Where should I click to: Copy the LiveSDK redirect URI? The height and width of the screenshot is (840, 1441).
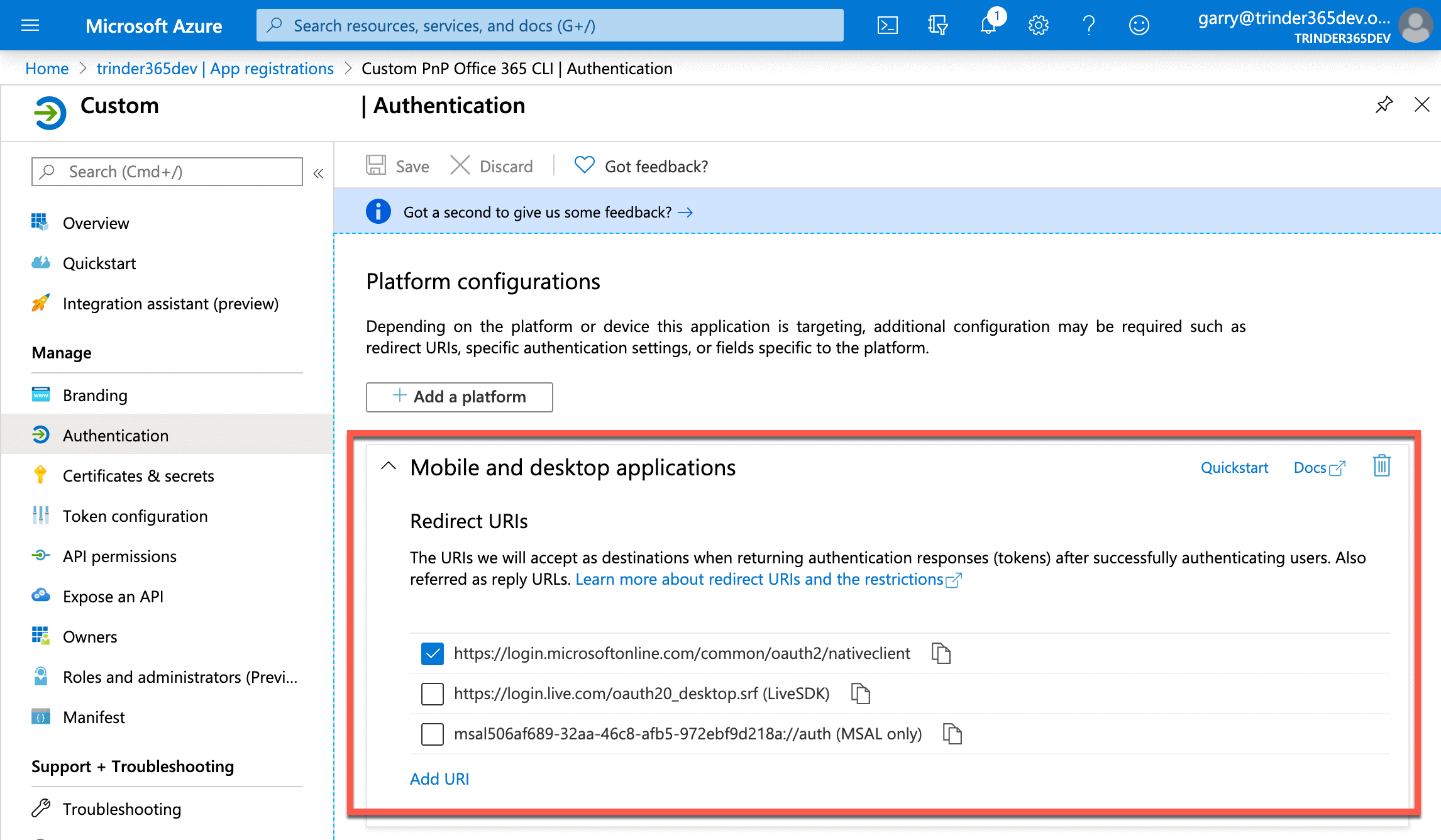pos(860,694)
